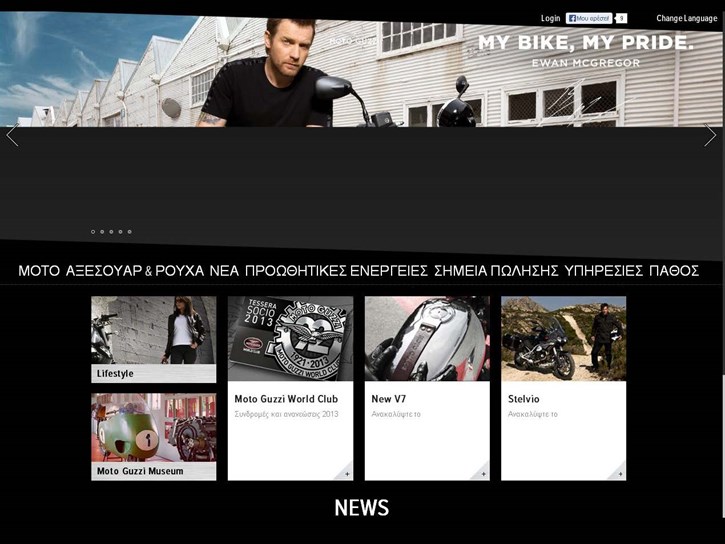Viewport: 725px width, 544px height.
Task: Click Change Language
Action: (x=687, y=18)
